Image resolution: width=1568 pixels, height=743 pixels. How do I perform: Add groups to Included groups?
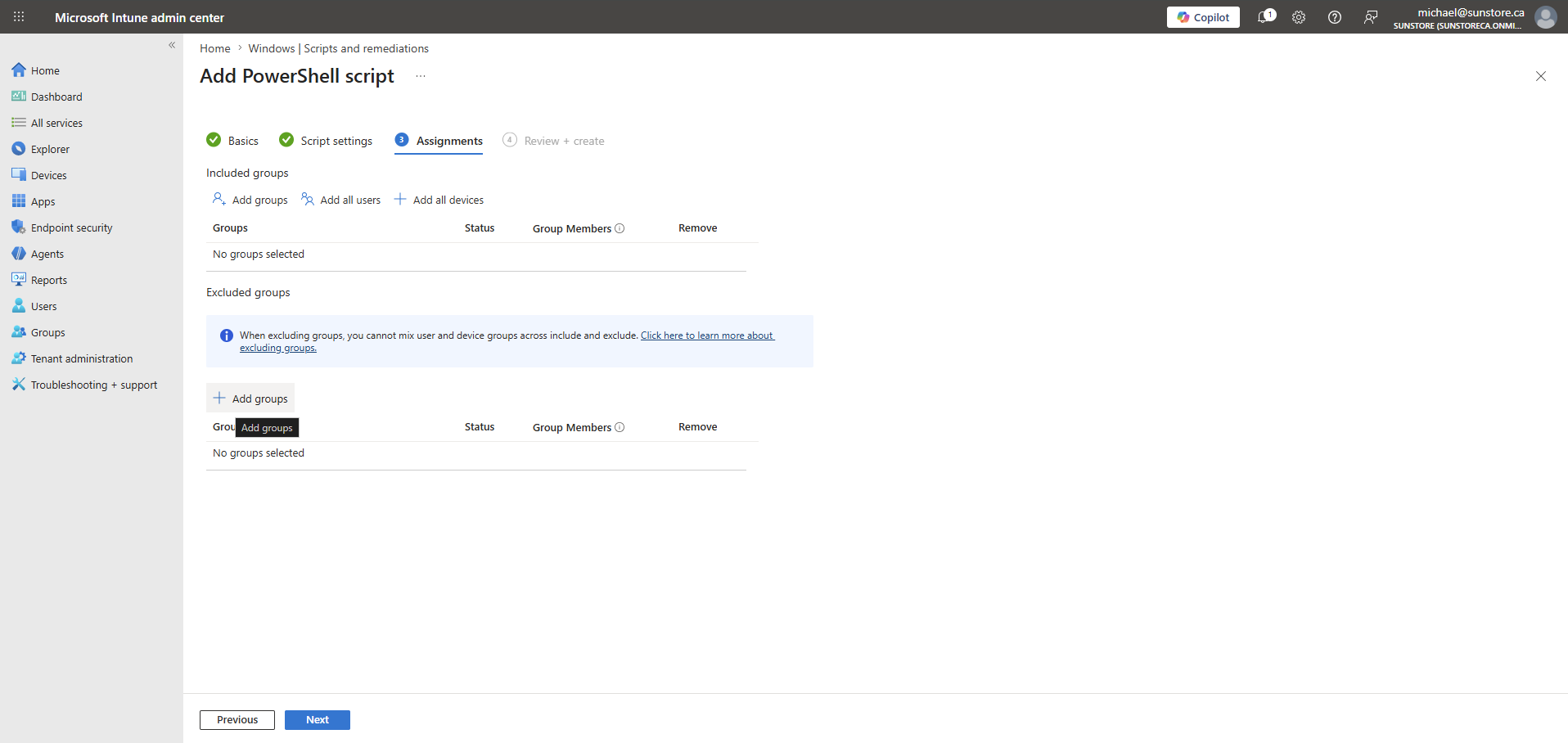250,200
